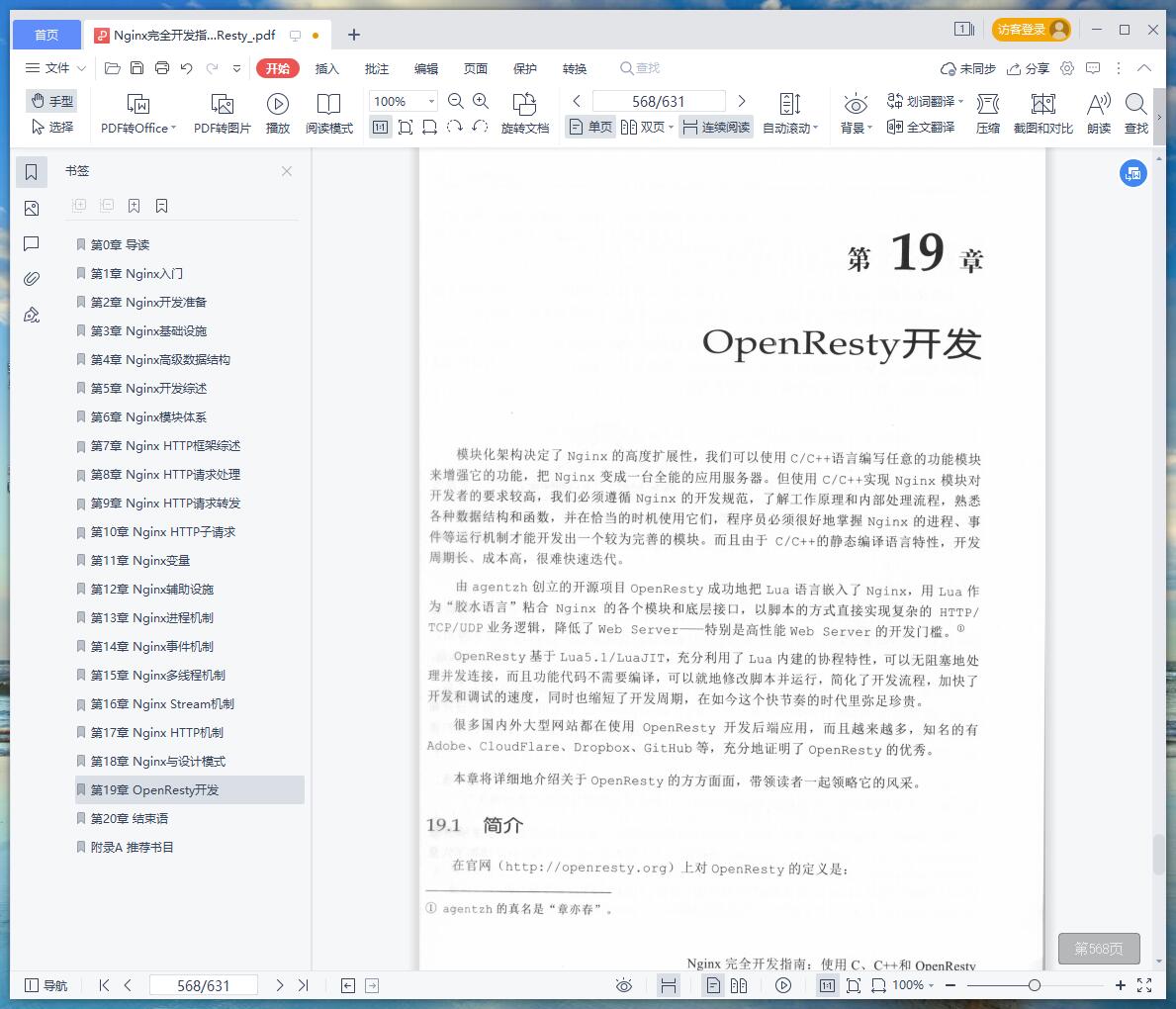Screen dimensions: 1176x1009
Task: Start slideshow with 播放 button
Action: 278,113
